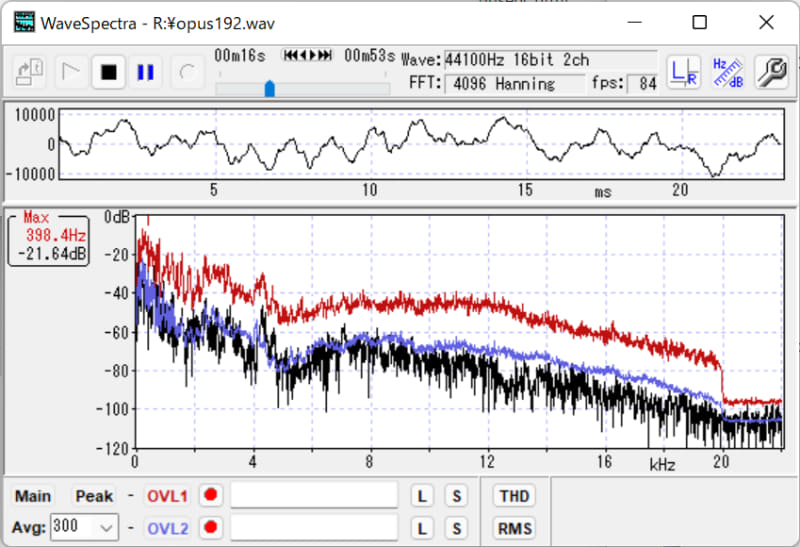Open the Avg 300 dropdown

(x=85, y=527)
